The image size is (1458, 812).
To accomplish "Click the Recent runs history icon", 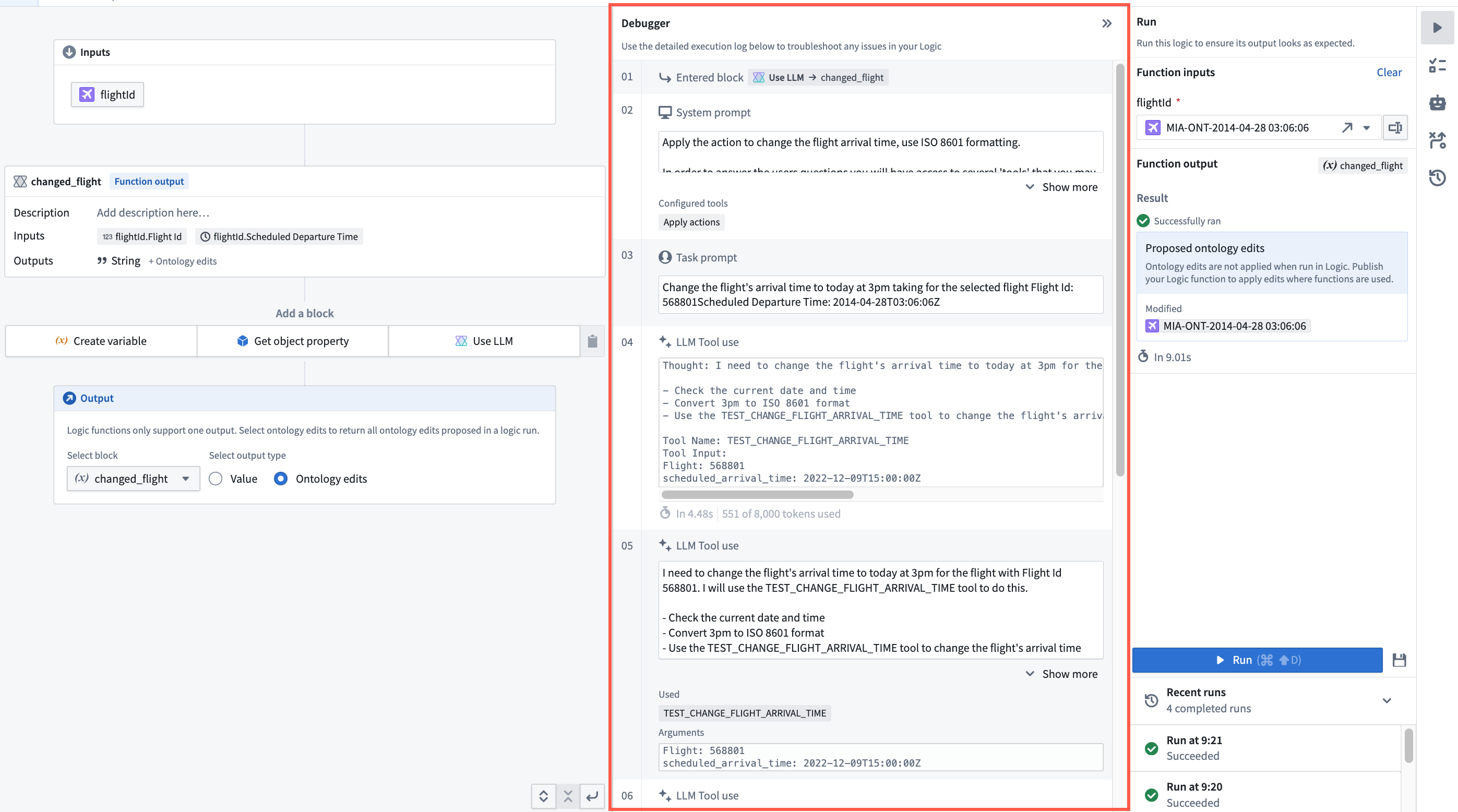I will (x=1151, y=700).
